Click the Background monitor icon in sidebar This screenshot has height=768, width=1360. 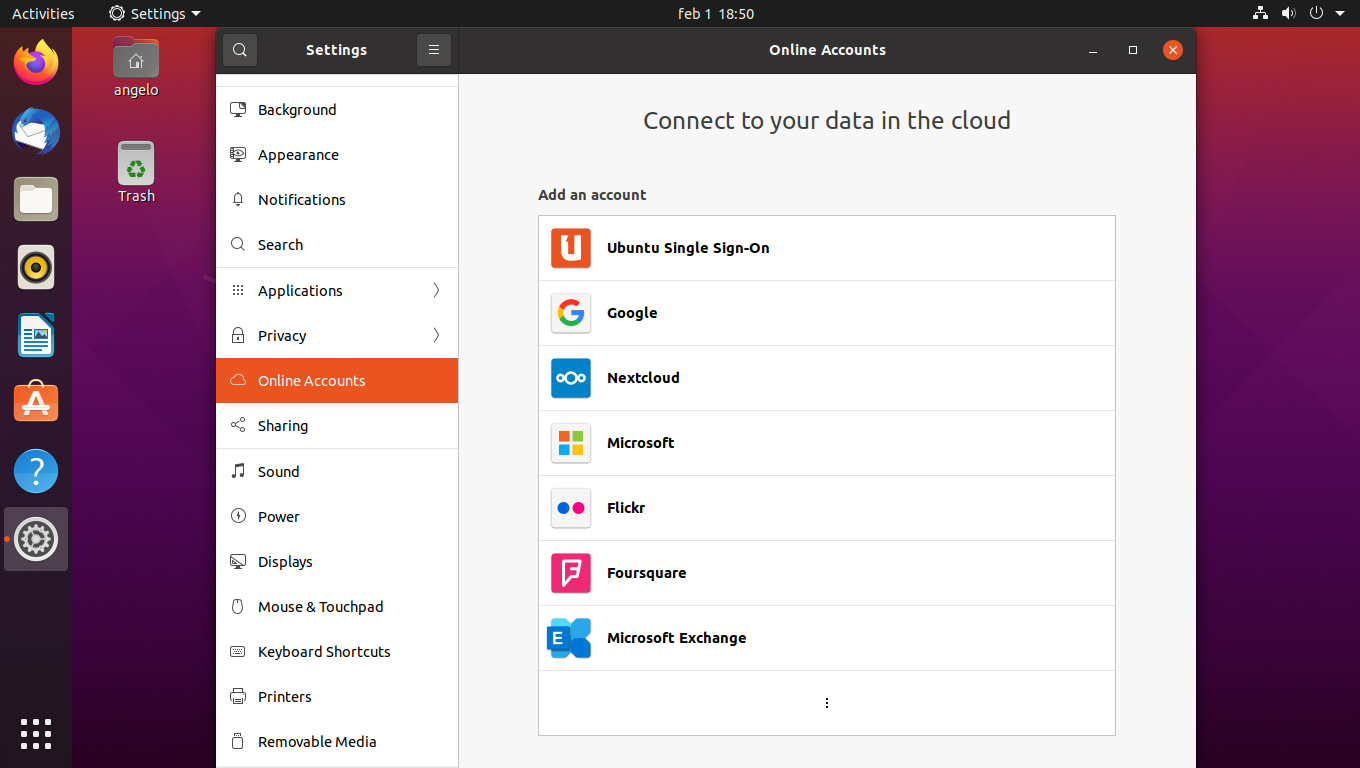pos(238,110)
